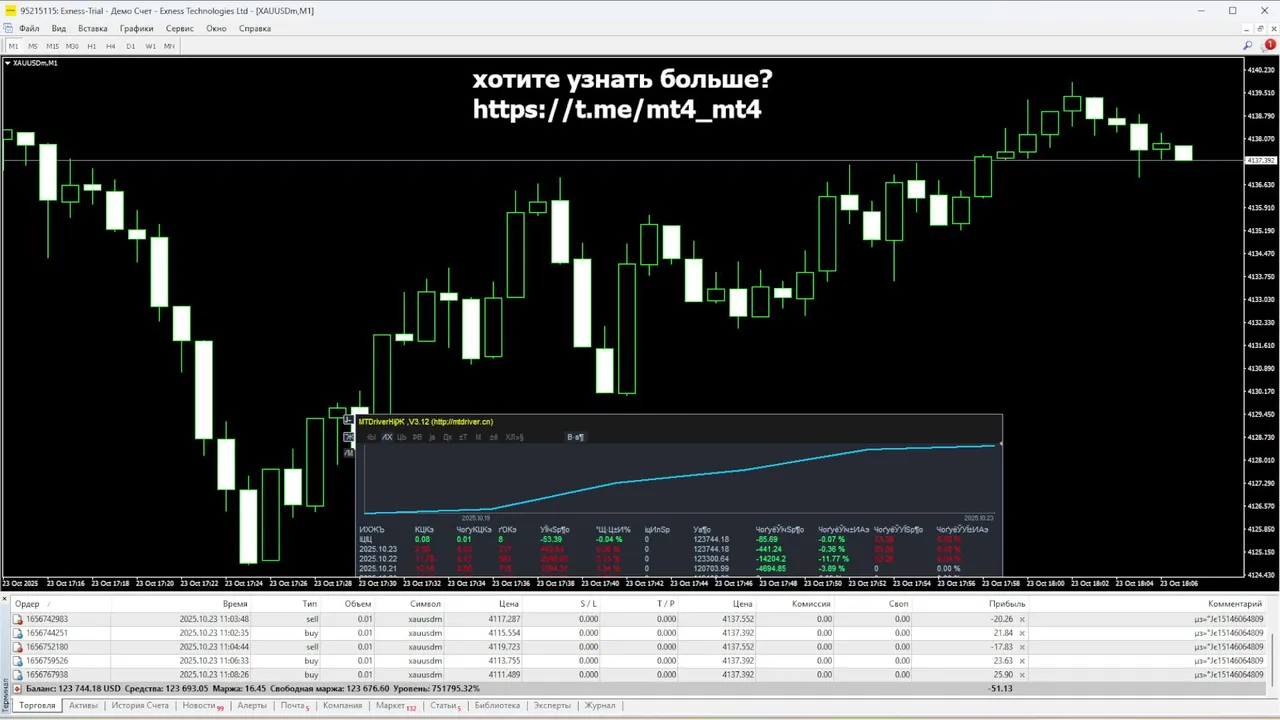This screenshot has width=1280, height=720.
Task: Close order 1656744251 with its x button
Action: pyautogui.click(x=1022, y=633)
